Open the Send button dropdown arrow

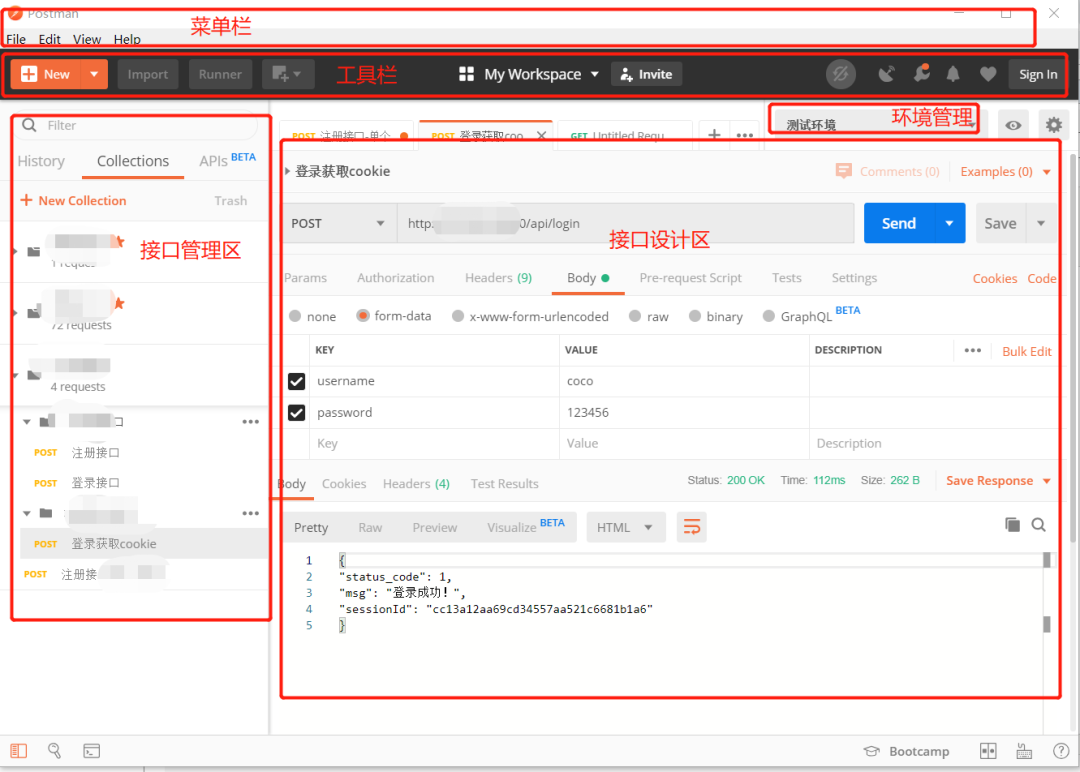950,223
